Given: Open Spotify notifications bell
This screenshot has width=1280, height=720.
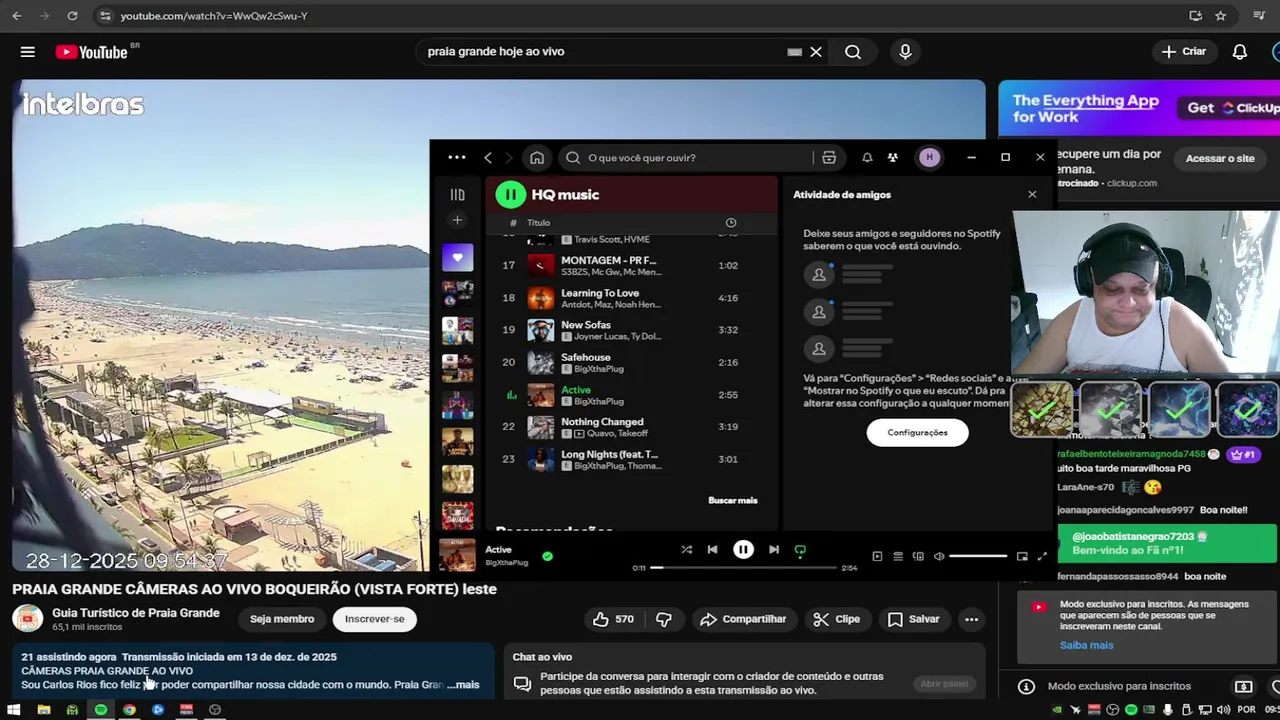Looking at the screenshot, I should pos(867,157).
